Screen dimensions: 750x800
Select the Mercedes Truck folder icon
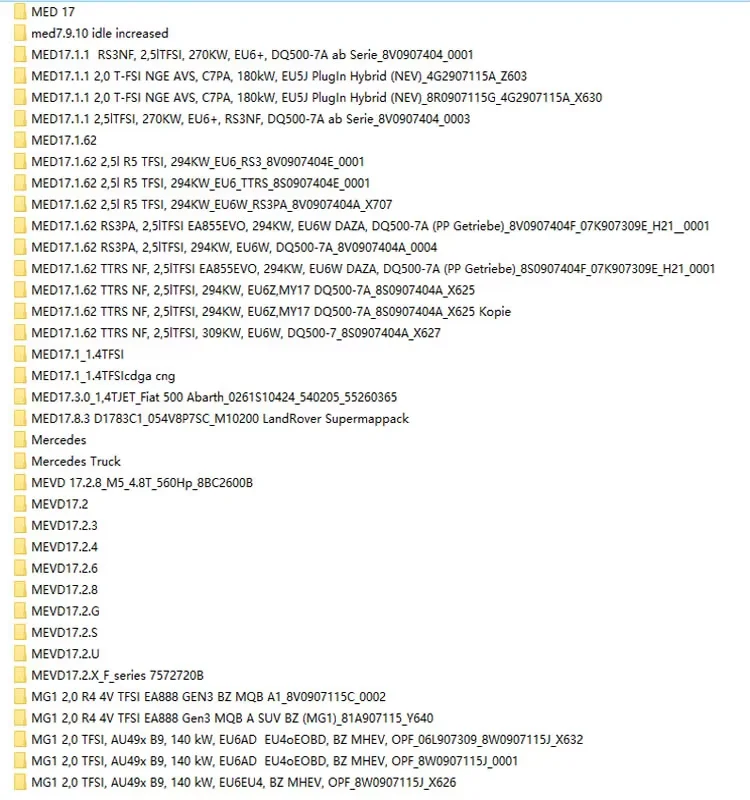point(20,461)
